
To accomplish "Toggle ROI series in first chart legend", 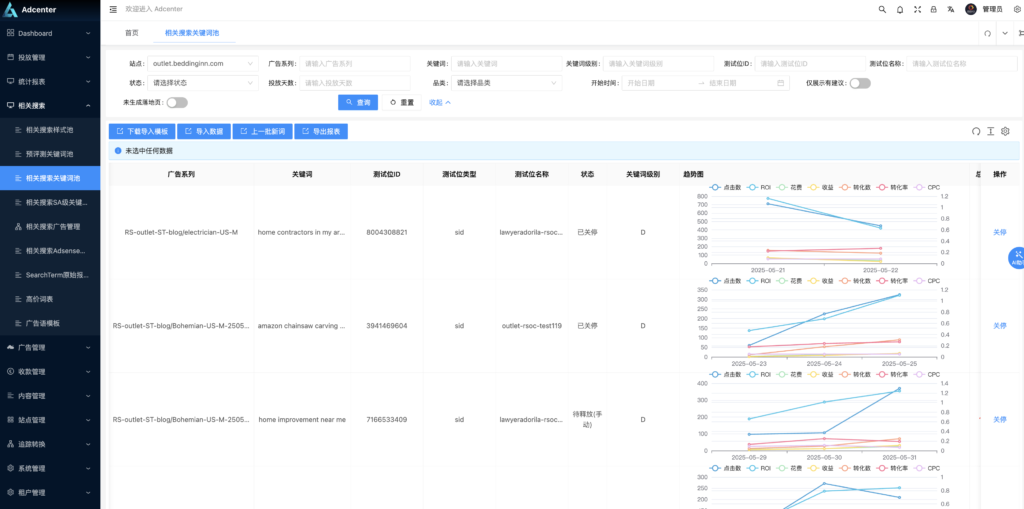I will click(756, 187).
